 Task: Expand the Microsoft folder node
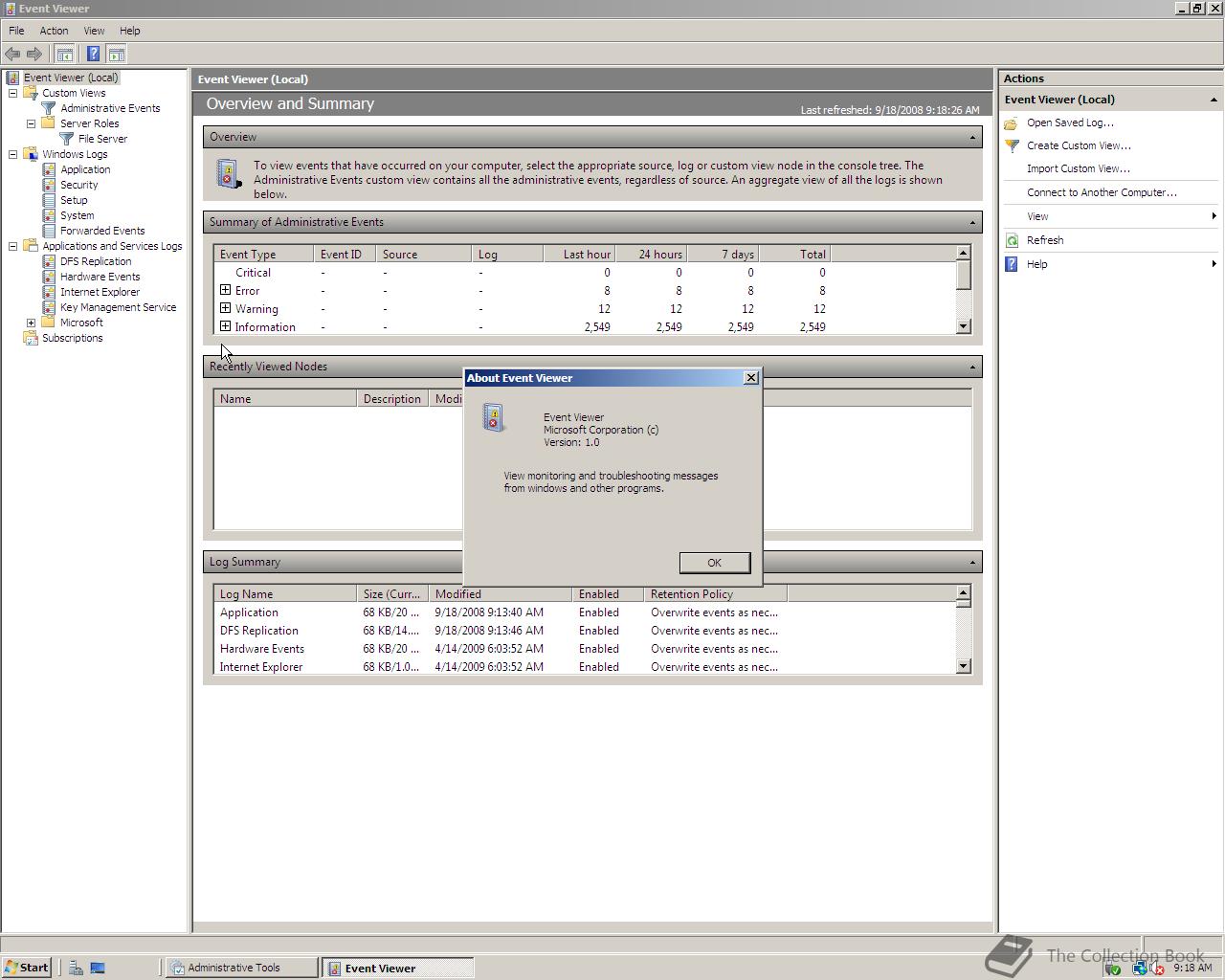pos(32,323)
